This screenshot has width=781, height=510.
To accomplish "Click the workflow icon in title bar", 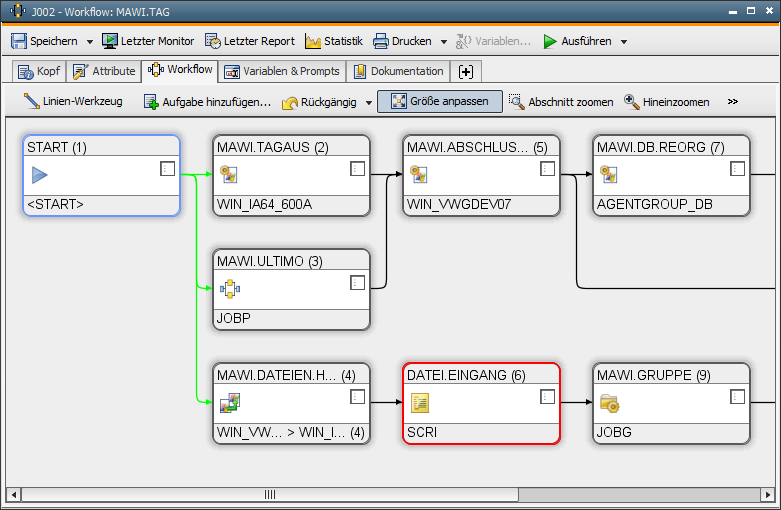I will (17, 11).
